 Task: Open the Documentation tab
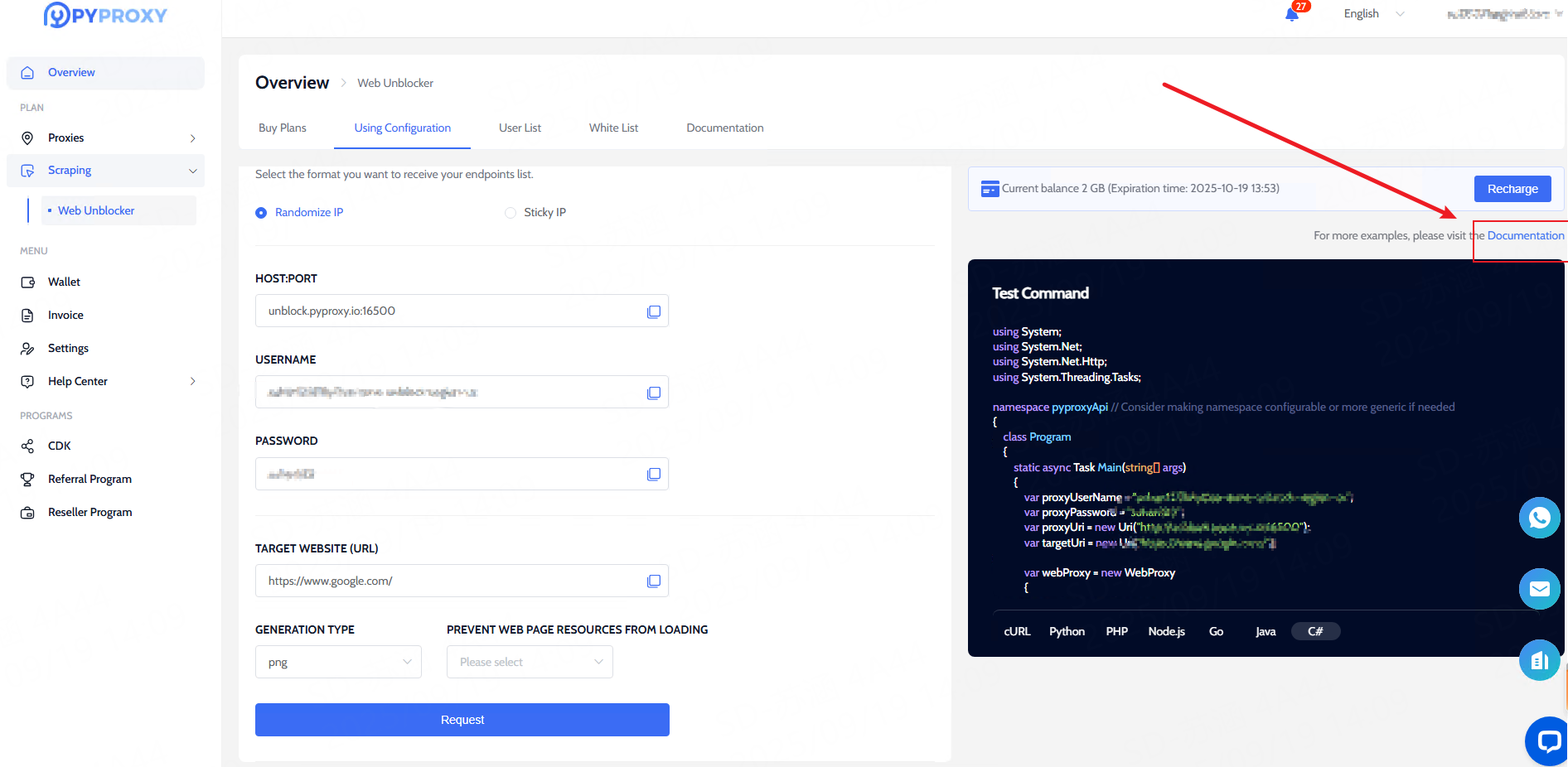click(725, 128)
